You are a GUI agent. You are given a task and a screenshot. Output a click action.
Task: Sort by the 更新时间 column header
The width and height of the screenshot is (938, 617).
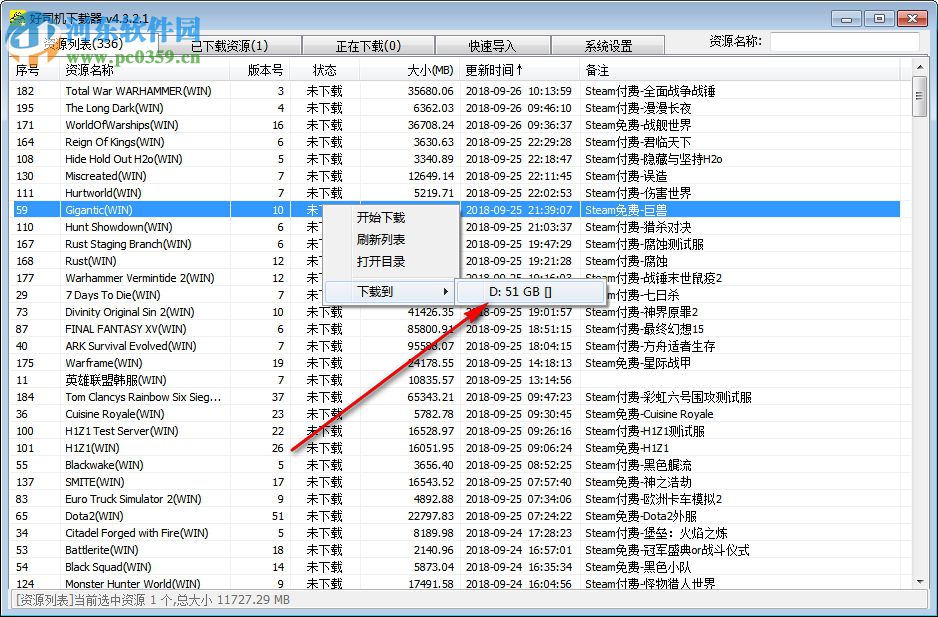pos(519,70)
